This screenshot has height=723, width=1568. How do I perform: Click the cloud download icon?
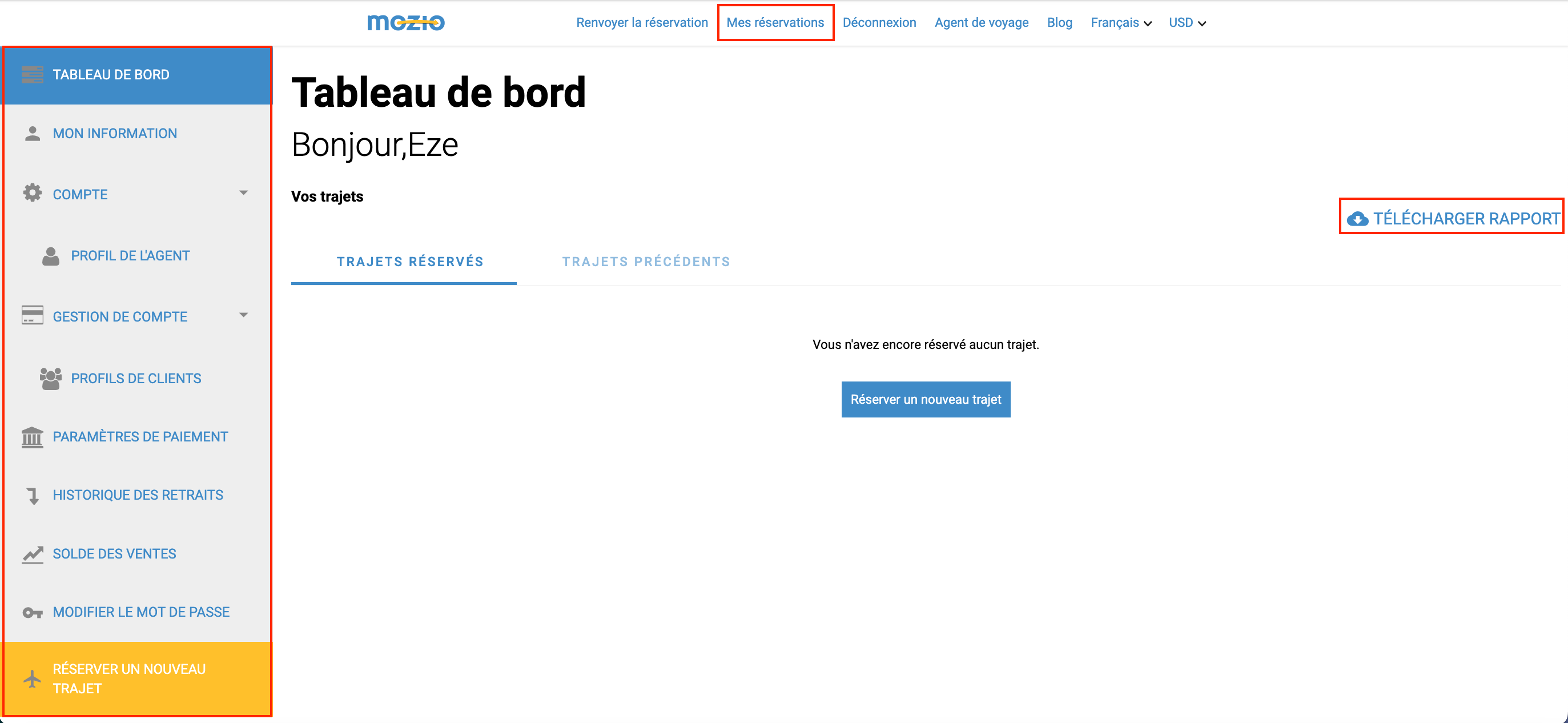pyautogui.click(x=1357, y=219)
